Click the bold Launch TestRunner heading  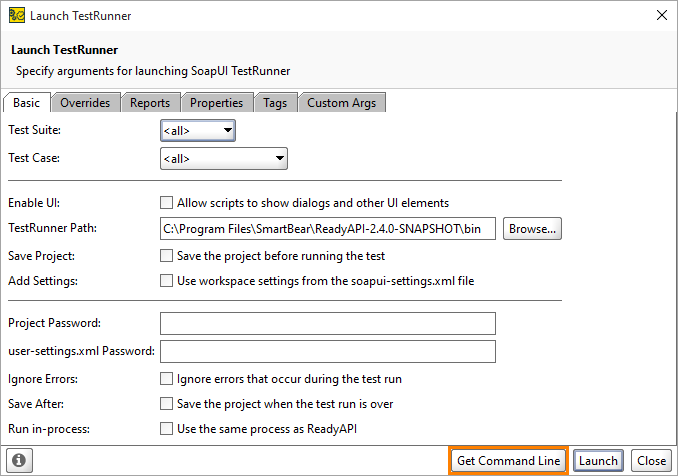click(64, 50)
